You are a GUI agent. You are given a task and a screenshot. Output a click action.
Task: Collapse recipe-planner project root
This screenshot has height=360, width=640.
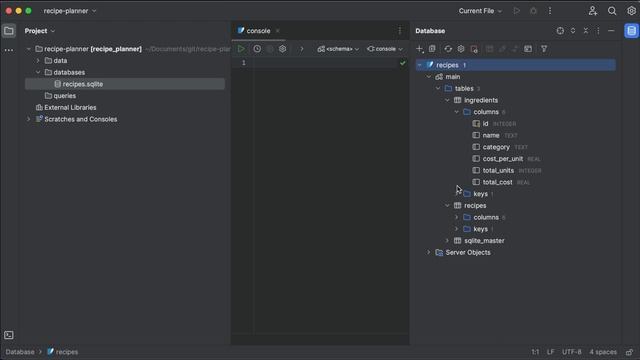[x=29, y=49]
